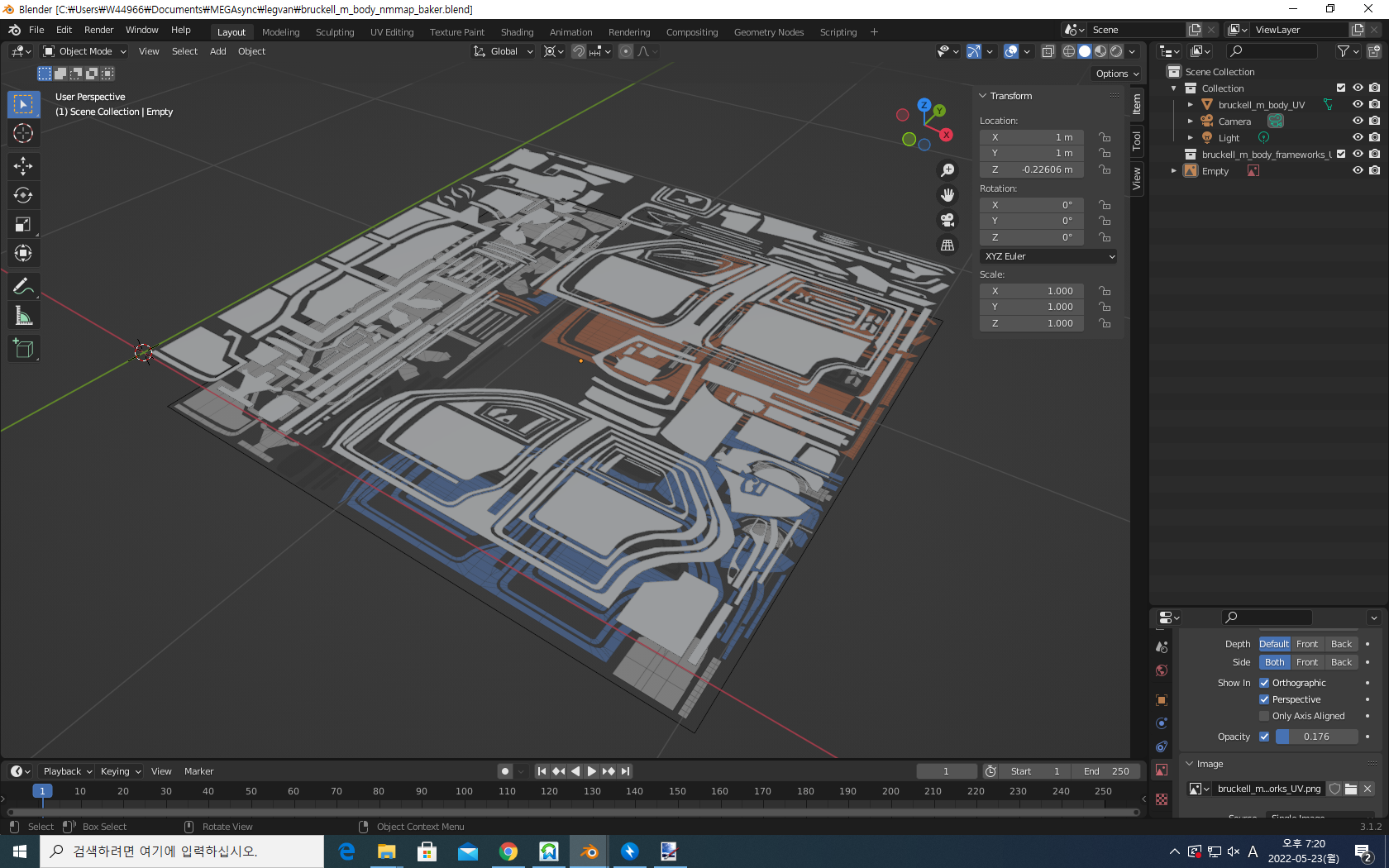Switch to the UV Editing workspace tab
1389x868 pixels.
(391, 32)
